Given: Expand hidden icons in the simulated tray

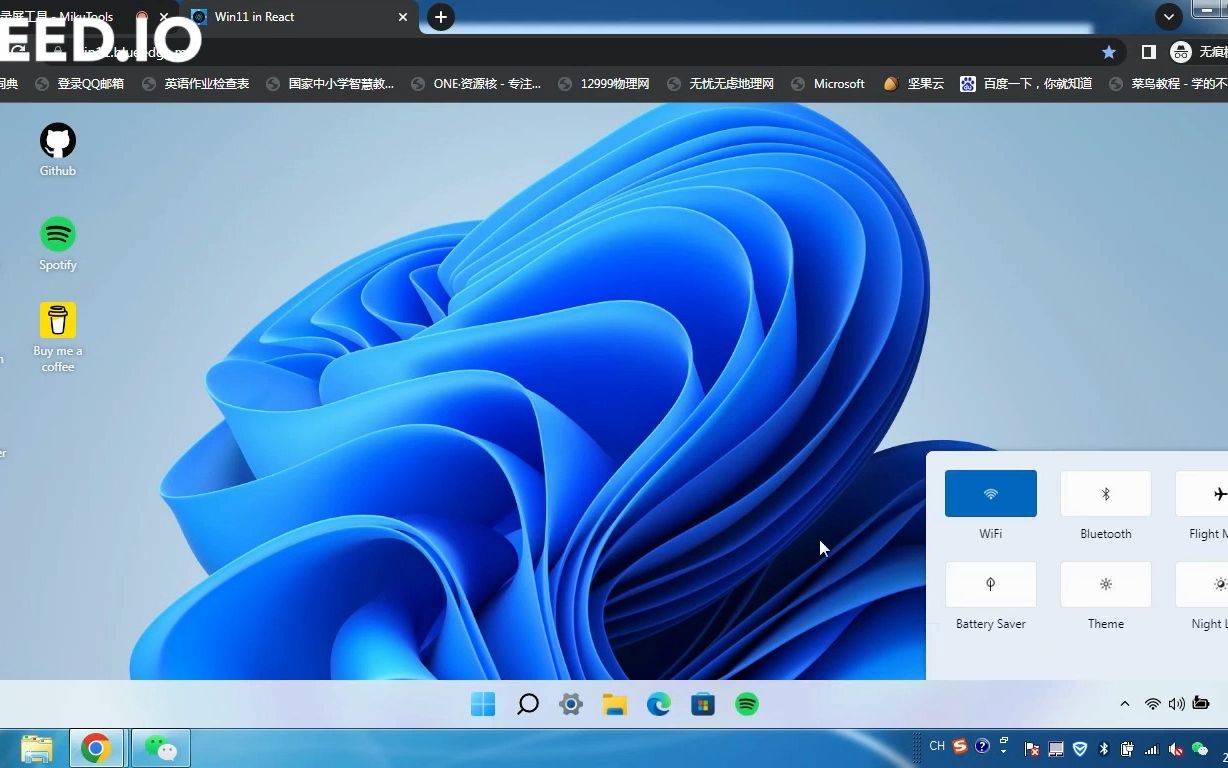Looking at the screenshot, I should (1125, 704).
